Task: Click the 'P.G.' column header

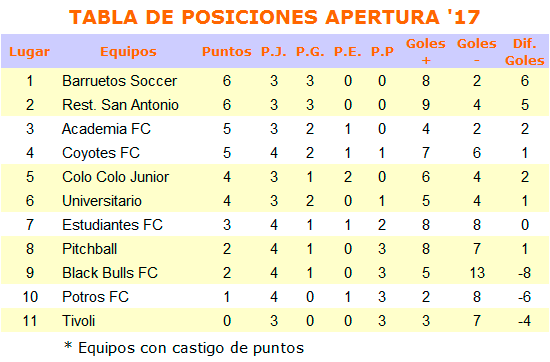Action: pos(310,52)
